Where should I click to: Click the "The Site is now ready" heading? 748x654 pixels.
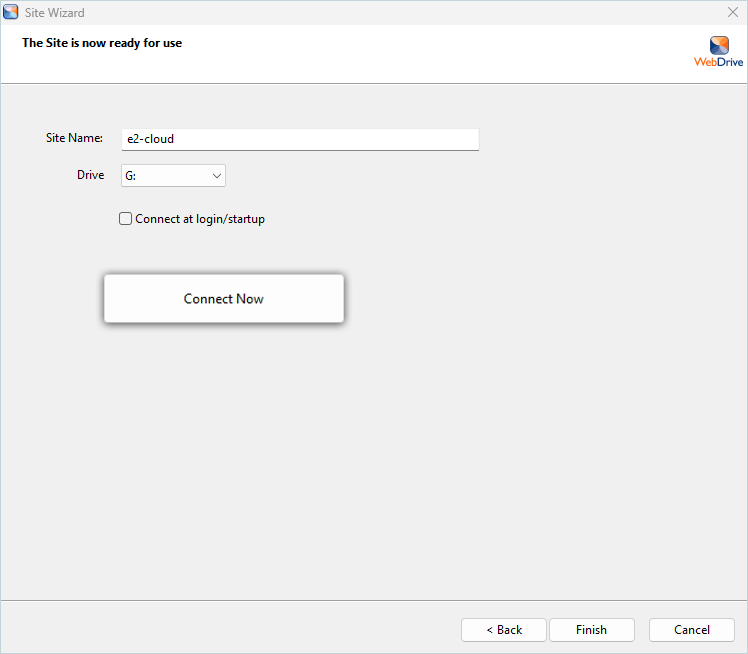(x=102, y=43)
